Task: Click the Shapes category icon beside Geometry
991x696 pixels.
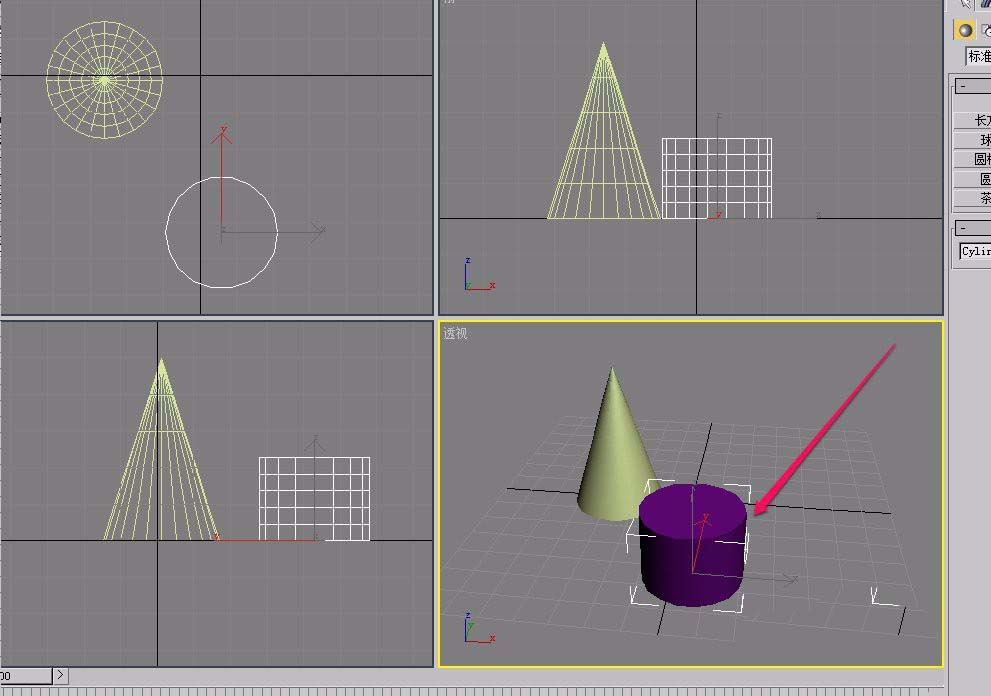Action: [986, 31]
